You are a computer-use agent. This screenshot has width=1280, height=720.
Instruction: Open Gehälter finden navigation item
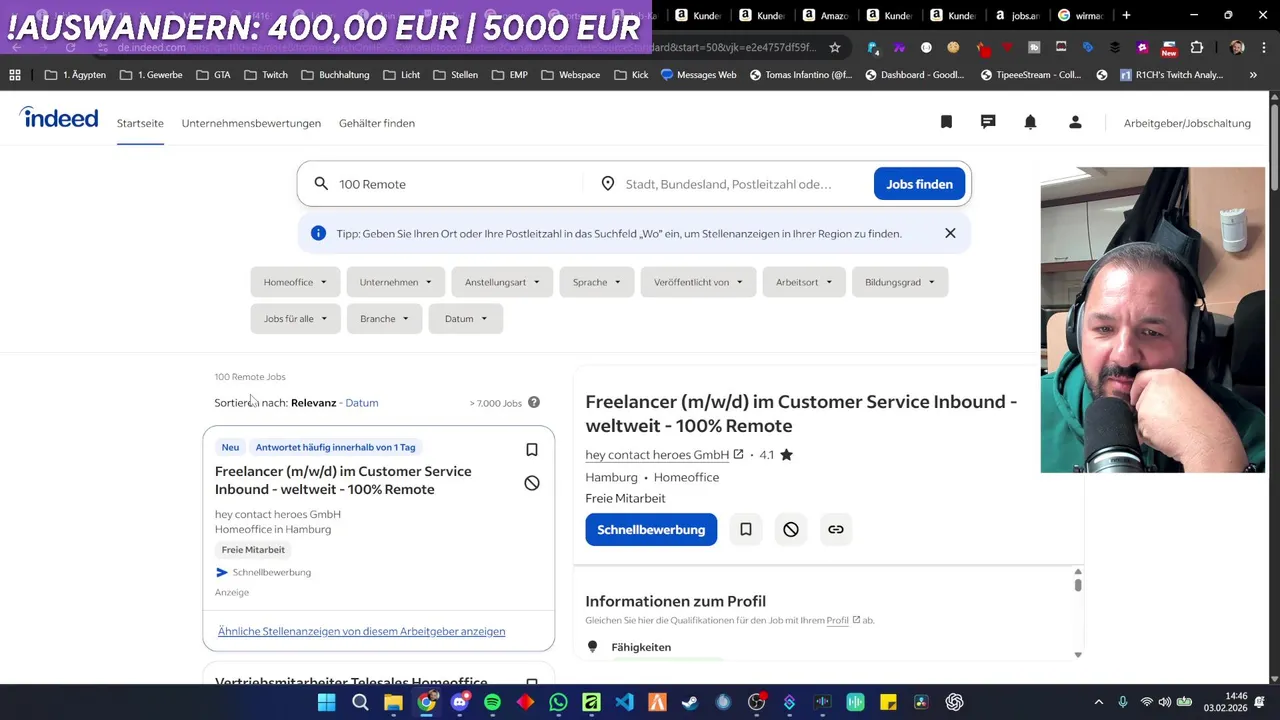(377, 123)
